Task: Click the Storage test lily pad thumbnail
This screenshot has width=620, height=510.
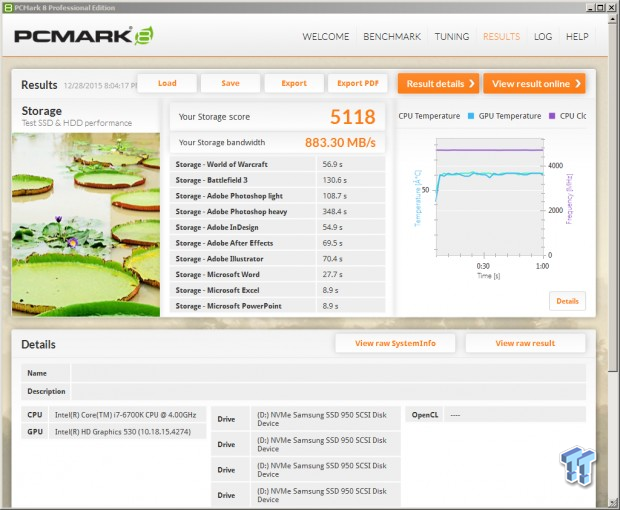Action: 86,225
